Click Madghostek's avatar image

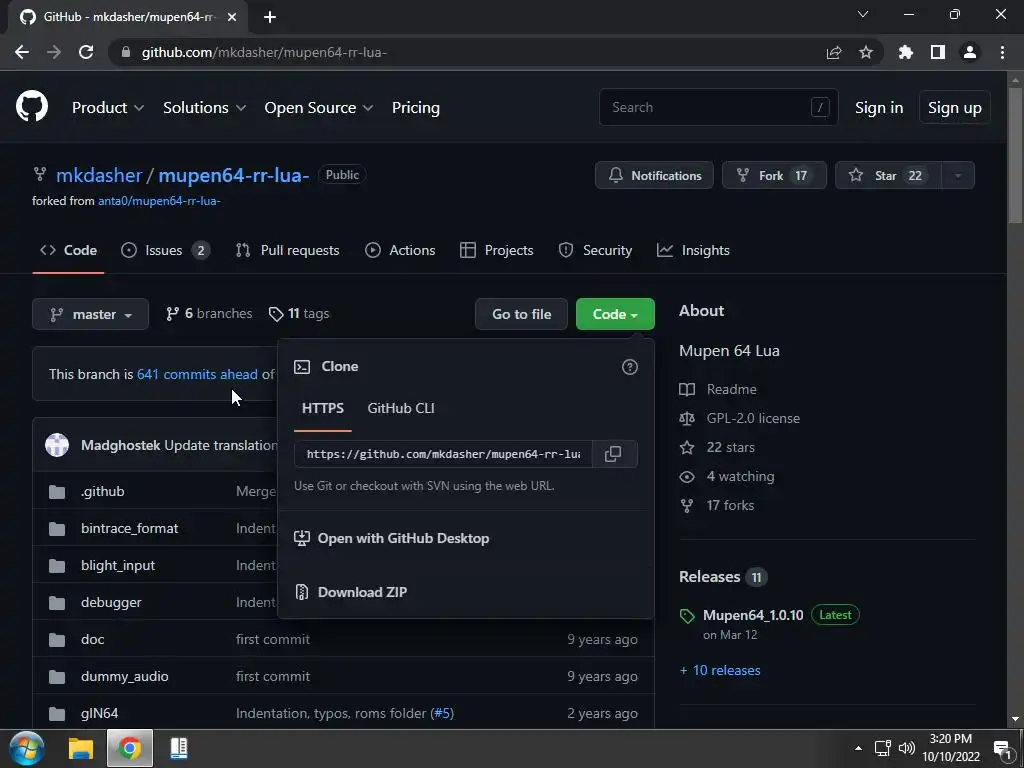click(57, 445)
